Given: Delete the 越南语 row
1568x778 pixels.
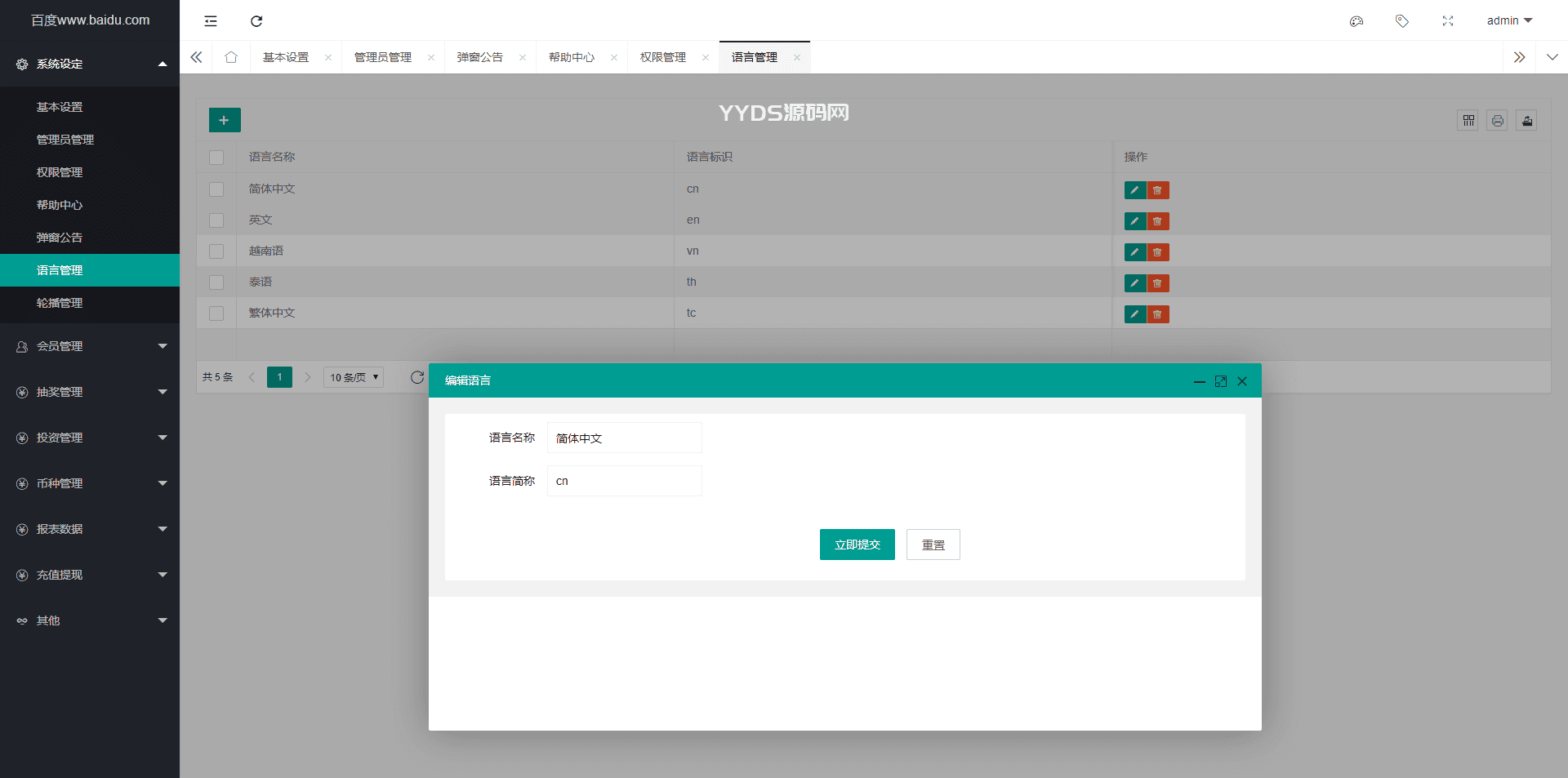Looking at the screenshot, I should point(1158,252).
